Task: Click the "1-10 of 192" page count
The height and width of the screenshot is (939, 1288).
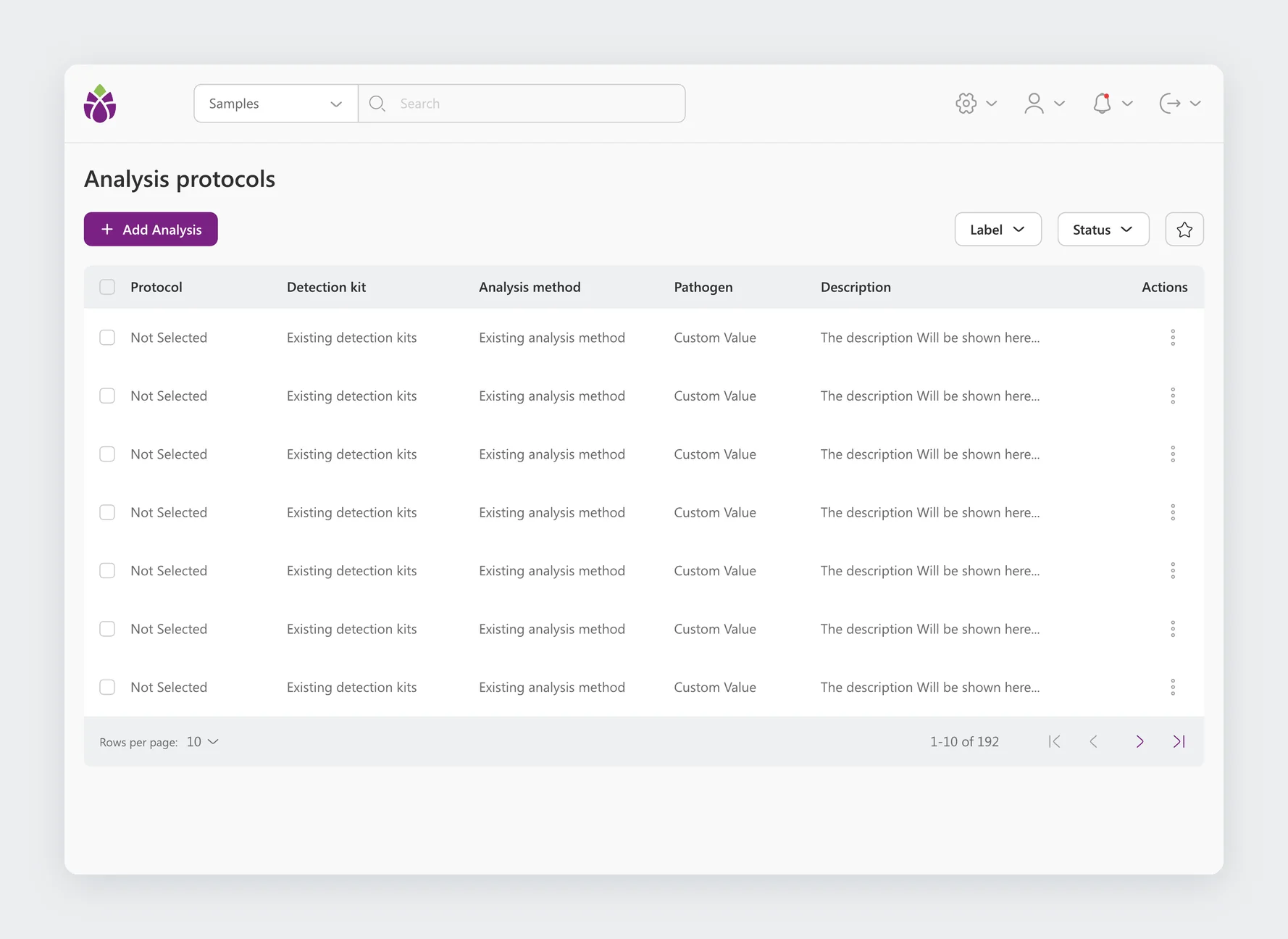Action: [x=964, y=742]
